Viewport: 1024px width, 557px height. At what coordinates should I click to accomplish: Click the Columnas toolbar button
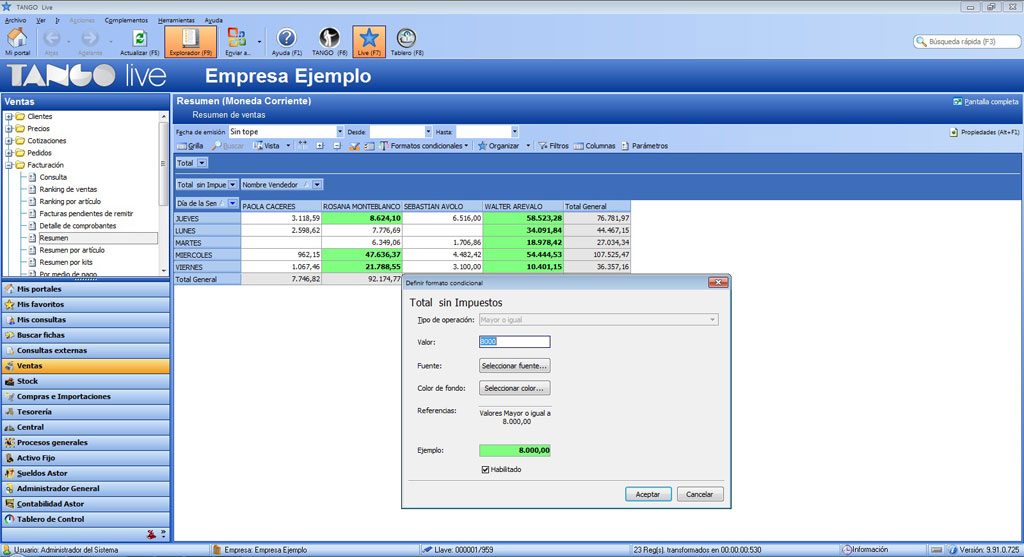(x=594, y=146)
